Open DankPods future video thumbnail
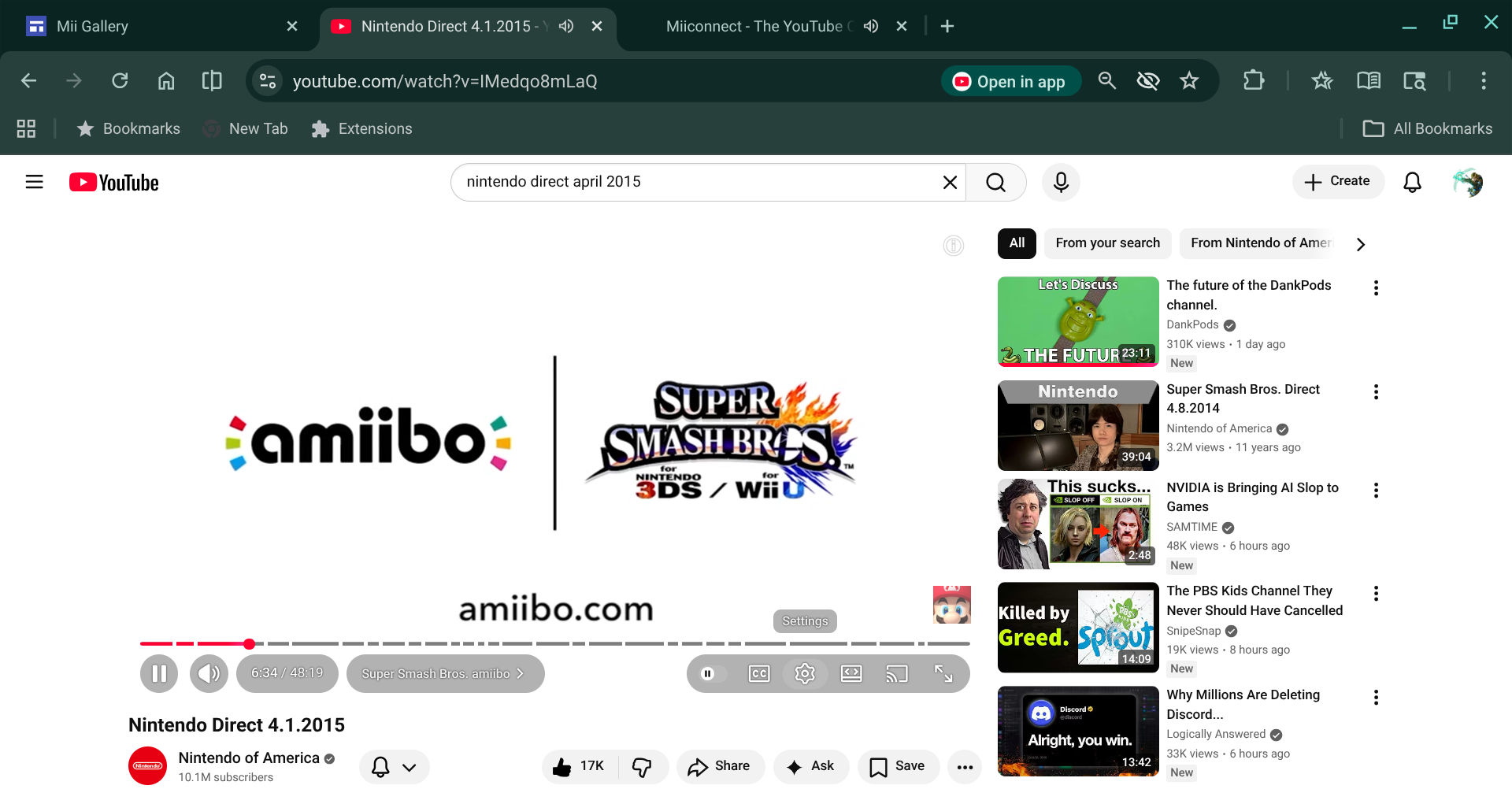Viewport: 1512px width, 789px height. (x=1078, y=322)
